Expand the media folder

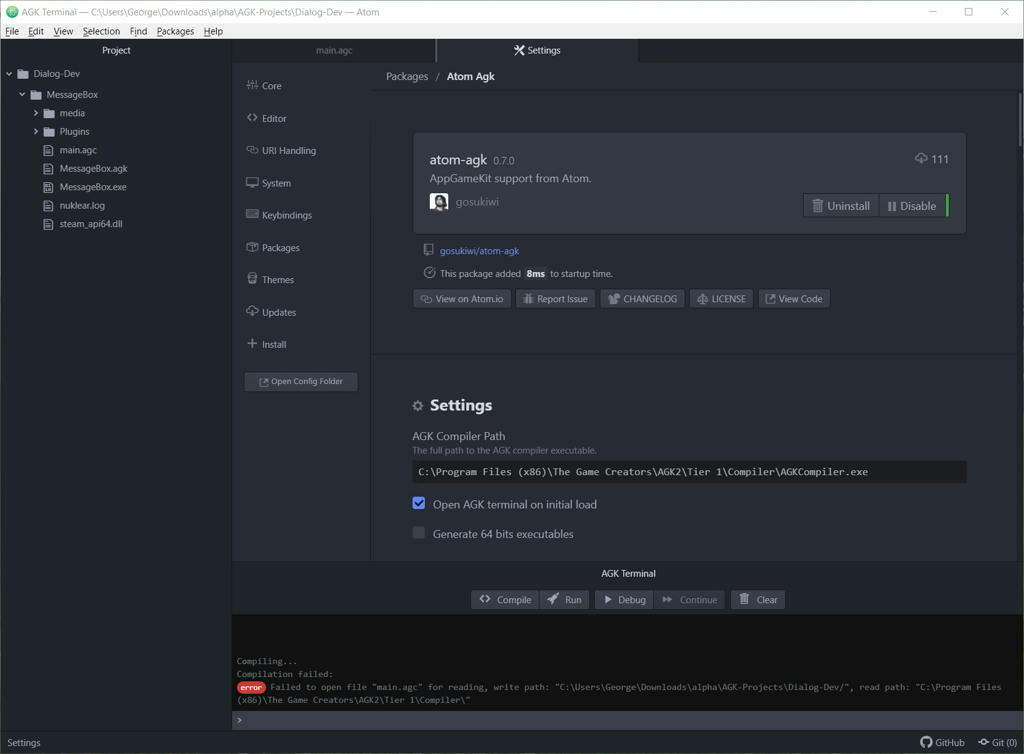click(36, 113)
